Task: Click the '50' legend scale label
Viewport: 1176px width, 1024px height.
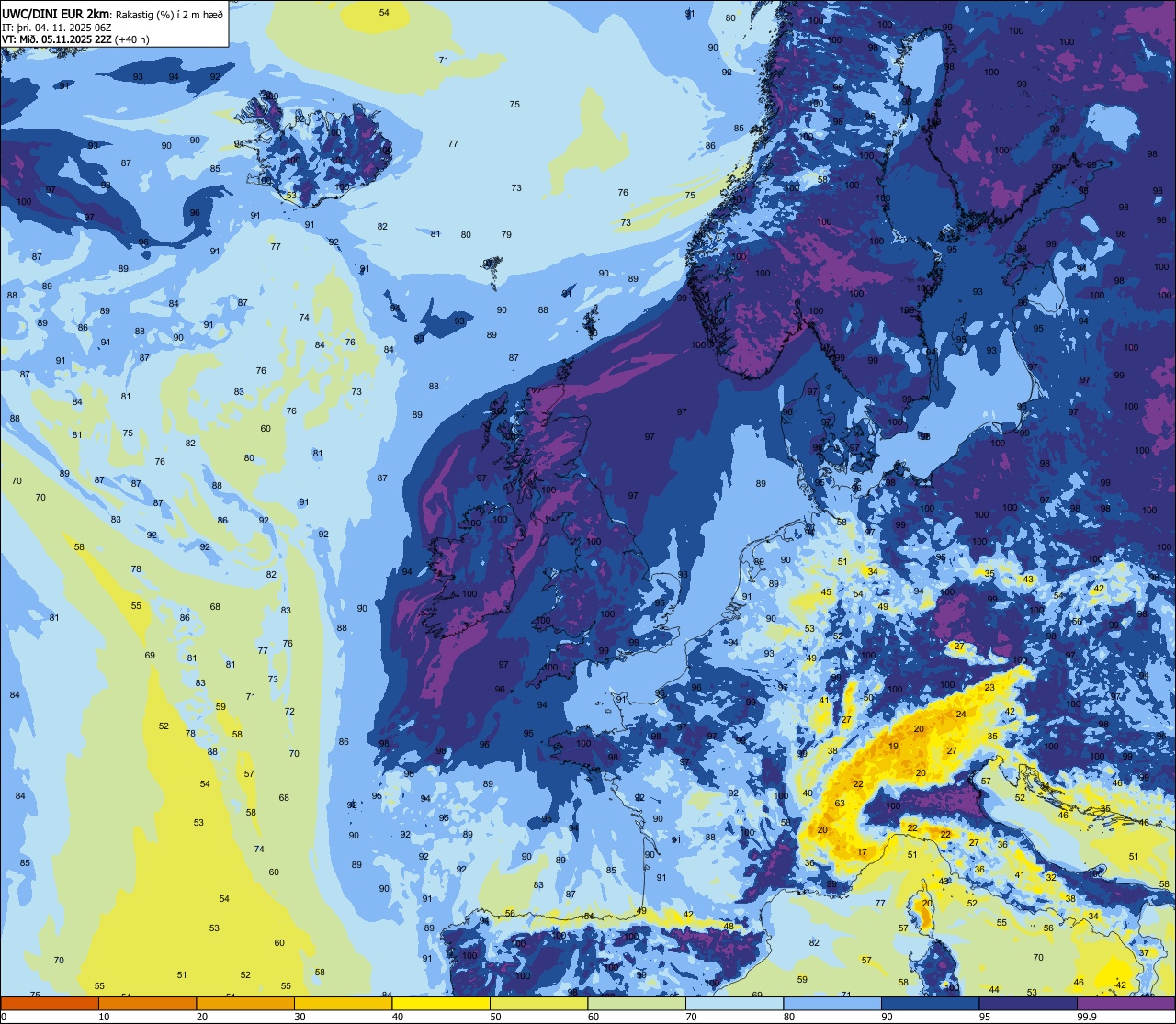Action: click(495, 1017)
